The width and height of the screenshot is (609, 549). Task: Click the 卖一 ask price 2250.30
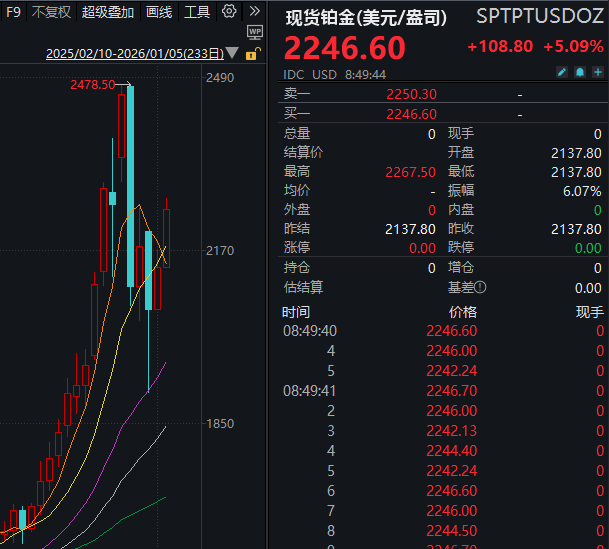[411, 94]
